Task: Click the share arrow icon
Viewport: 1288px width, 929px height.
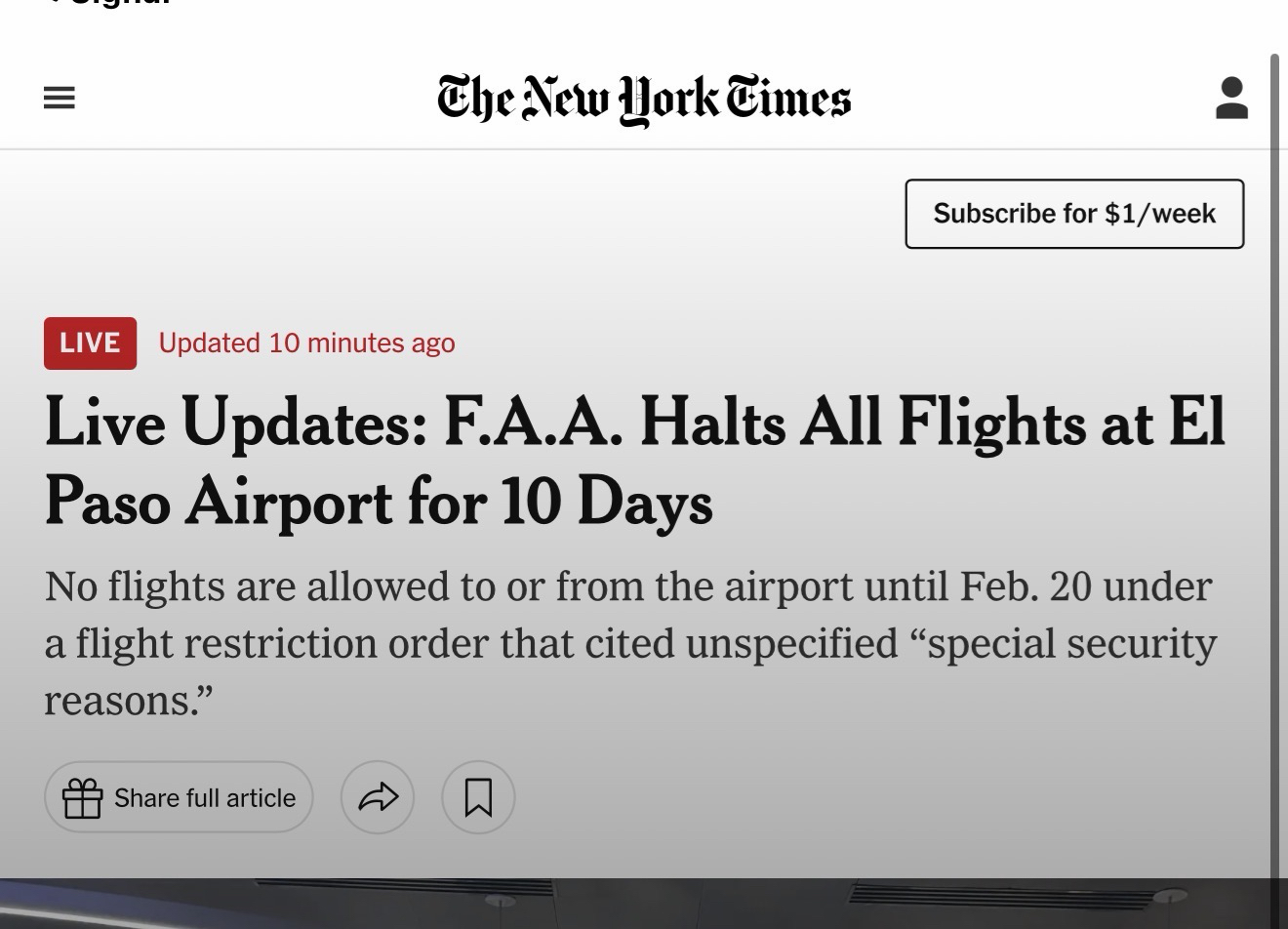Action: [378, 797]
